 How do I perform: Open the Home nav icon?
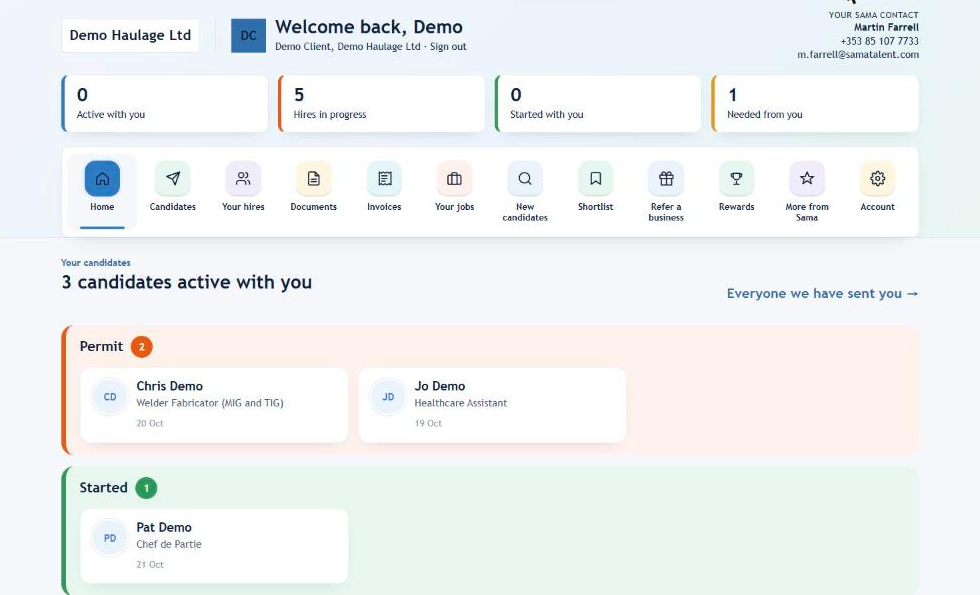click(102, 179)
